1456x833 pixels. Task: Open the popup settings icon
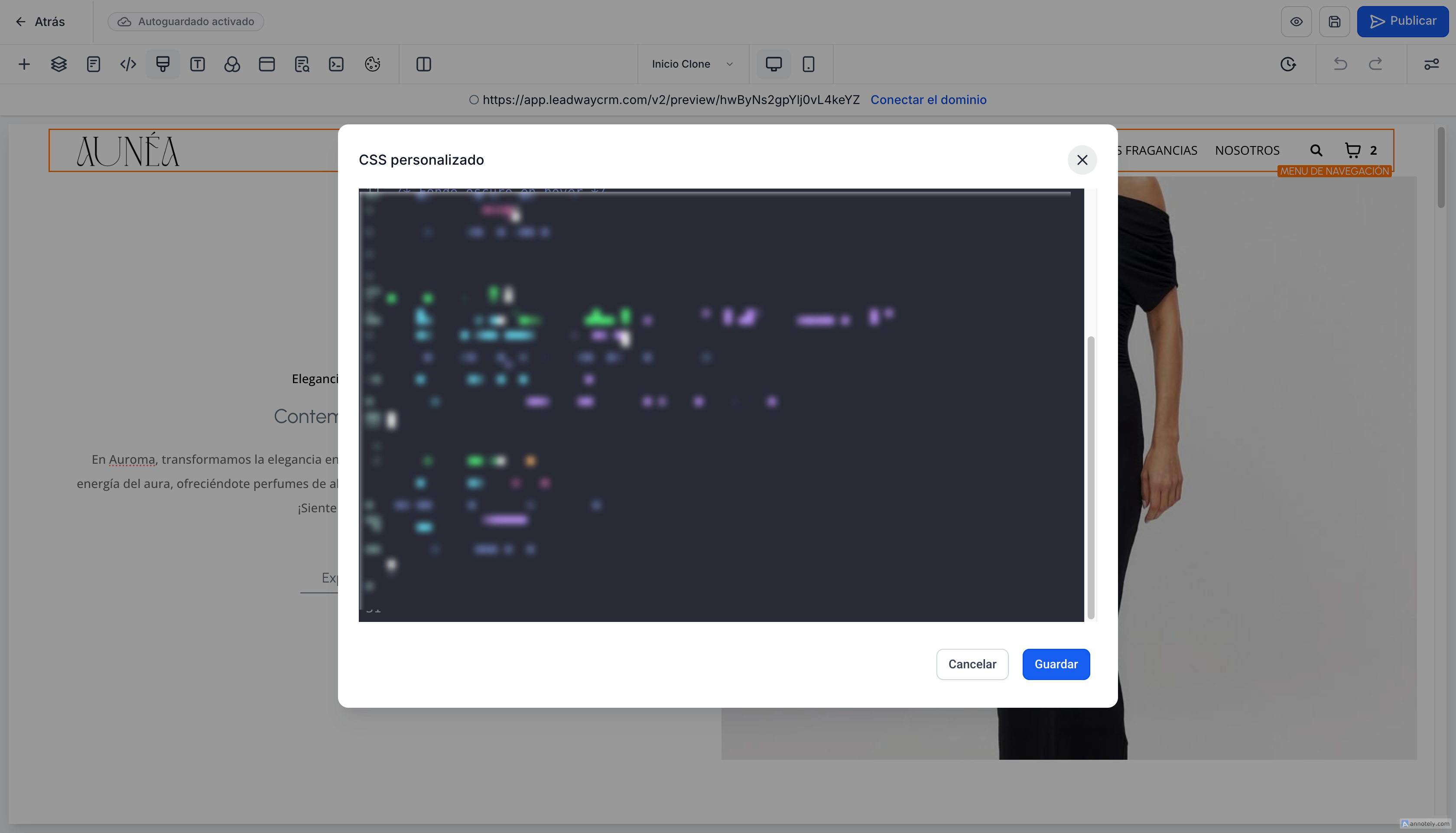[266, 64]
